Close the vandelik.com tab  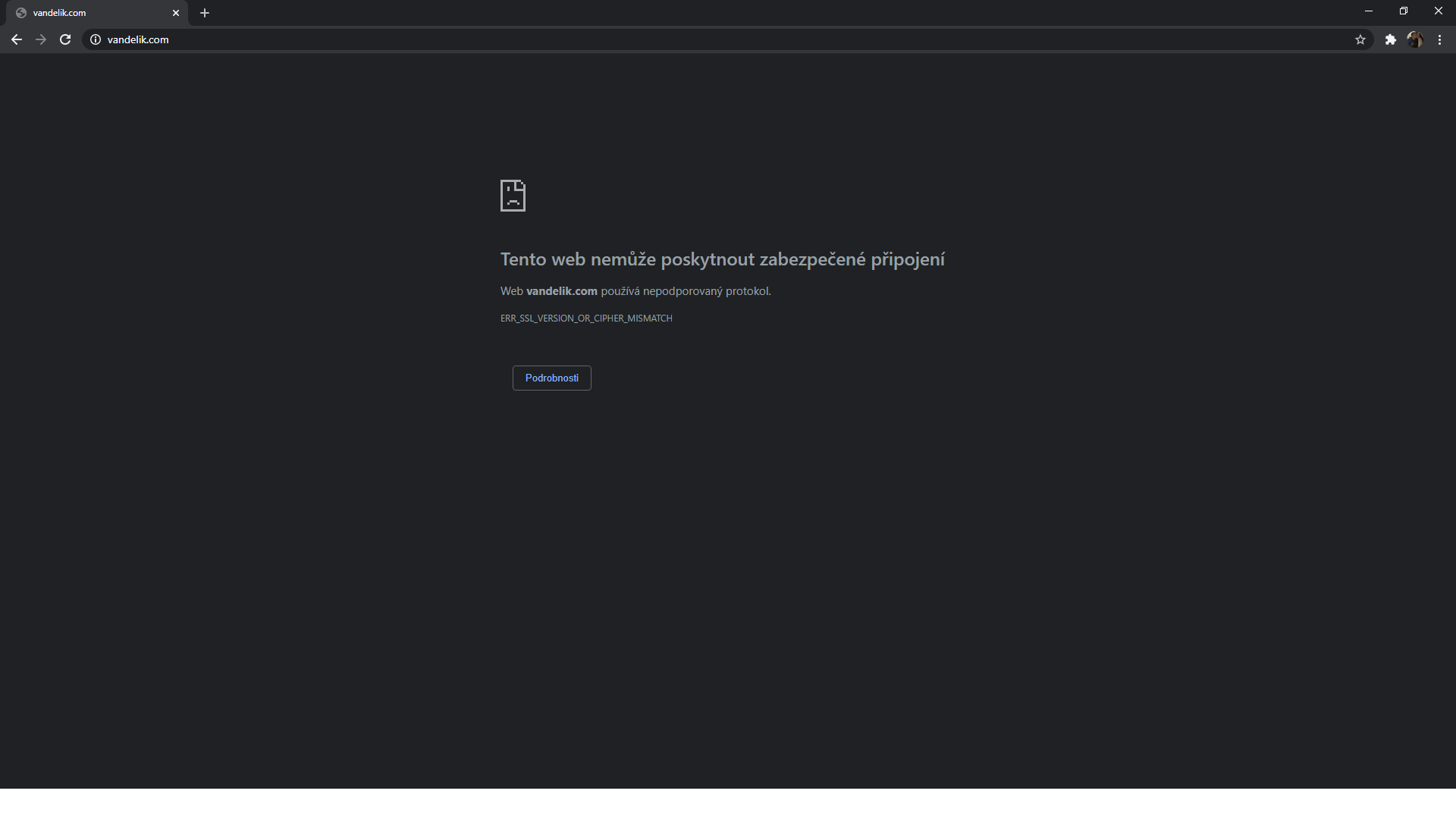(x=176, y=13)
